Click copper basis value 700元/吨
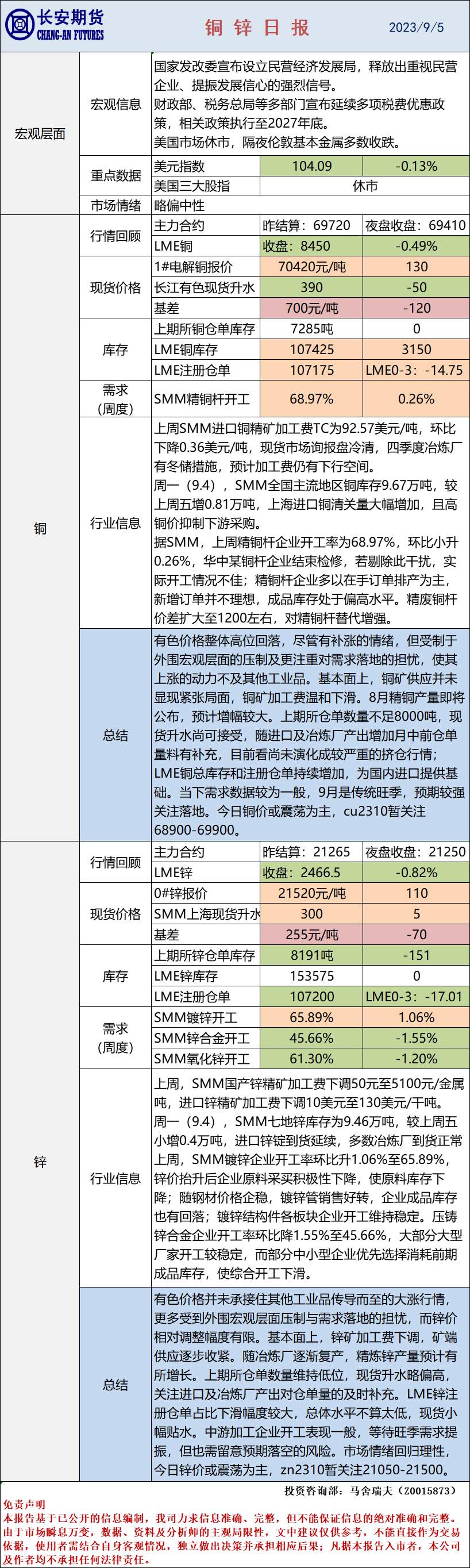The image size is (470, 1568). click(312, 309)
